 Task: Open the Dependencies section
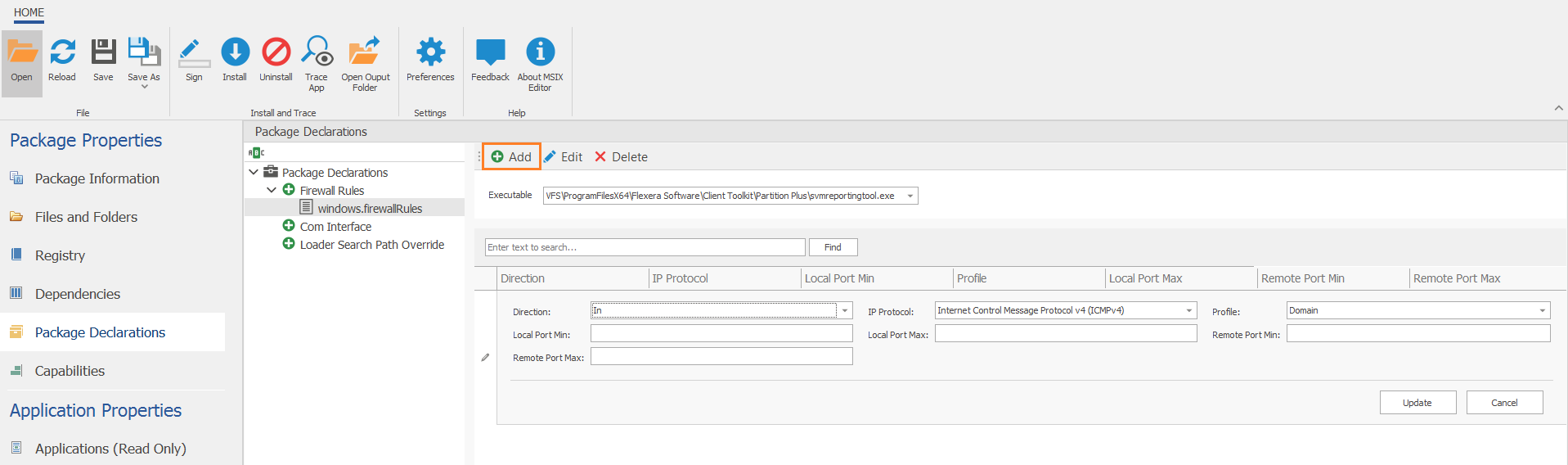tap(78, 294)
